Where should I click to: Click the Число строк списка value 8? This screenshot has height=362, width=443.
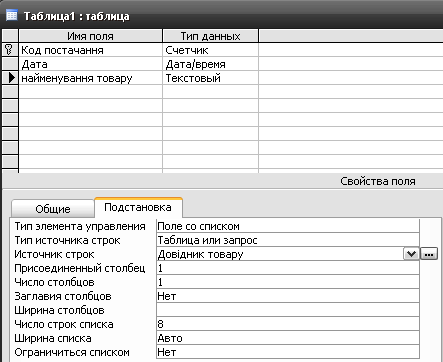(x=288, y=324)
